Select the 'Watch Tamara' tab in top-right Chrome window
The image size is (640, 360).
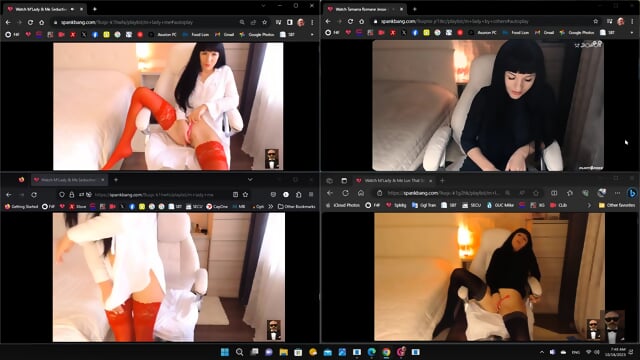(364, 9)
